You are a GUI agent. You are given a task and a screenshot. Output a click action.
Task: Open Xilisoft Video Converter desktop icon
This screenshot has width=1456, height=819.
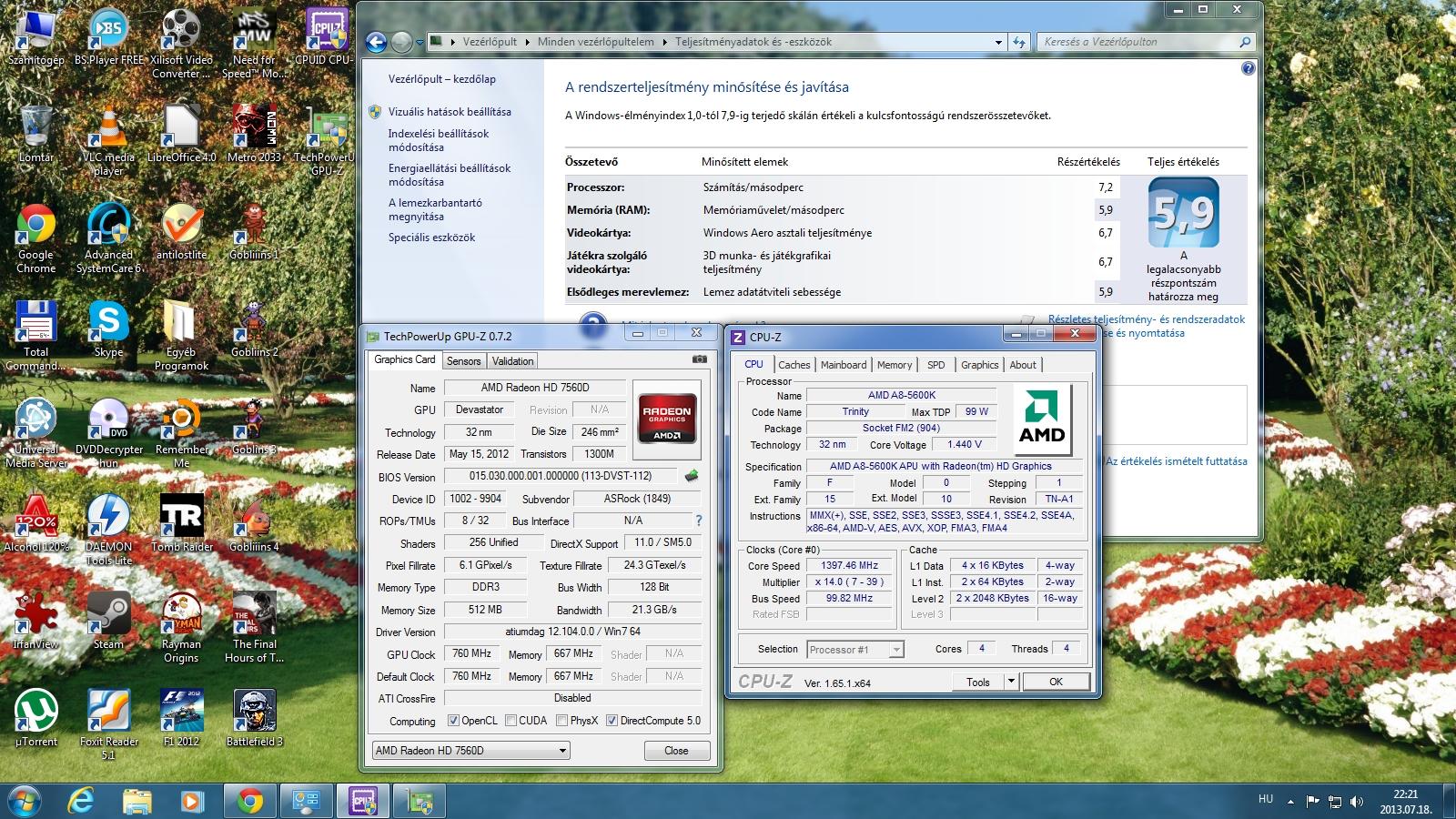coord(181,43)
